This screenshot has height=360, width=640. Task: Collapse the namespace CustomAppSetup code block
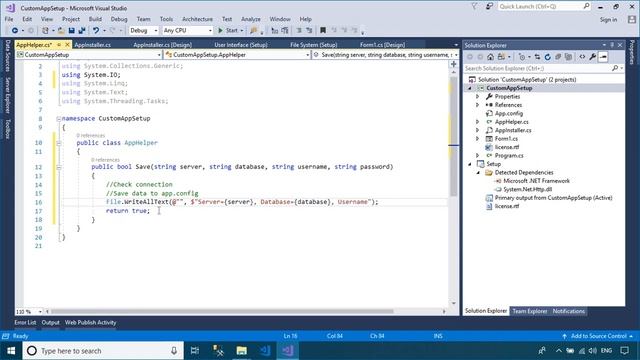click(x=59, y=119)
